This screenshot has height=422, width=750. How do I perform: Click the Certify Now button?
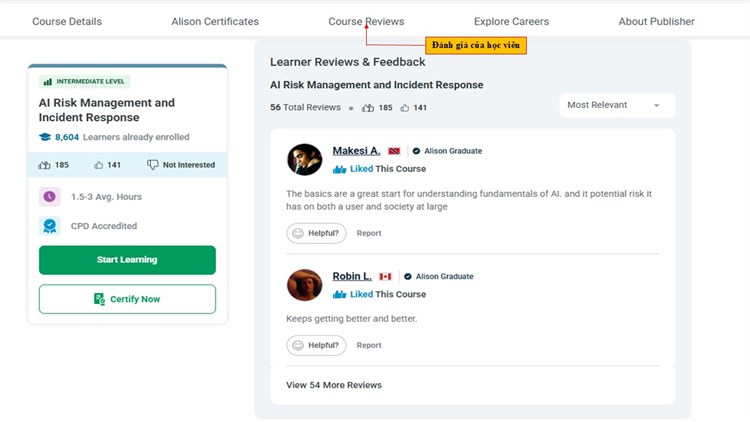pos(127,299)
